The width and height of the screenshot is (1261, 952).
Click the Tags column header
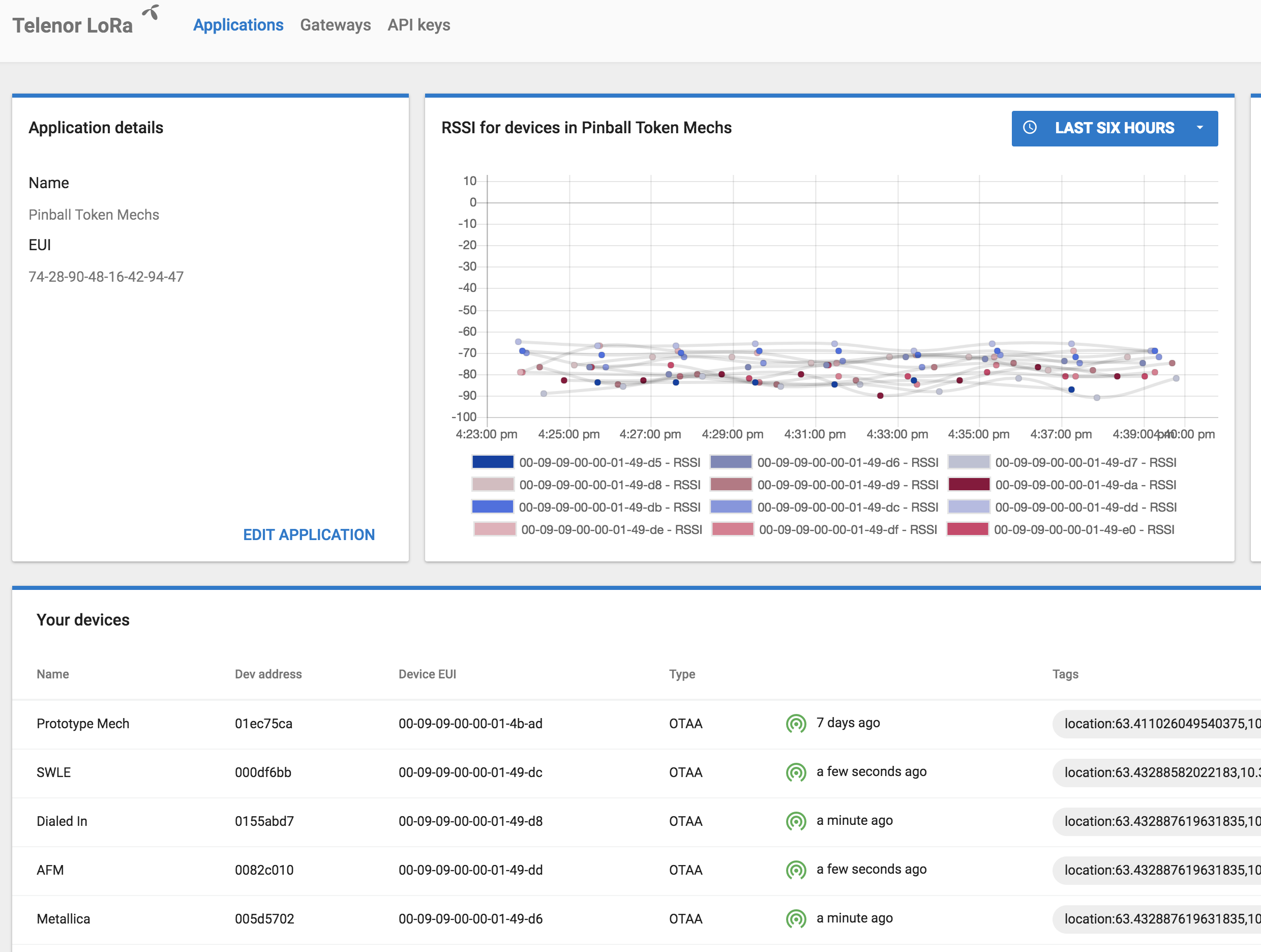point(1065,674)
